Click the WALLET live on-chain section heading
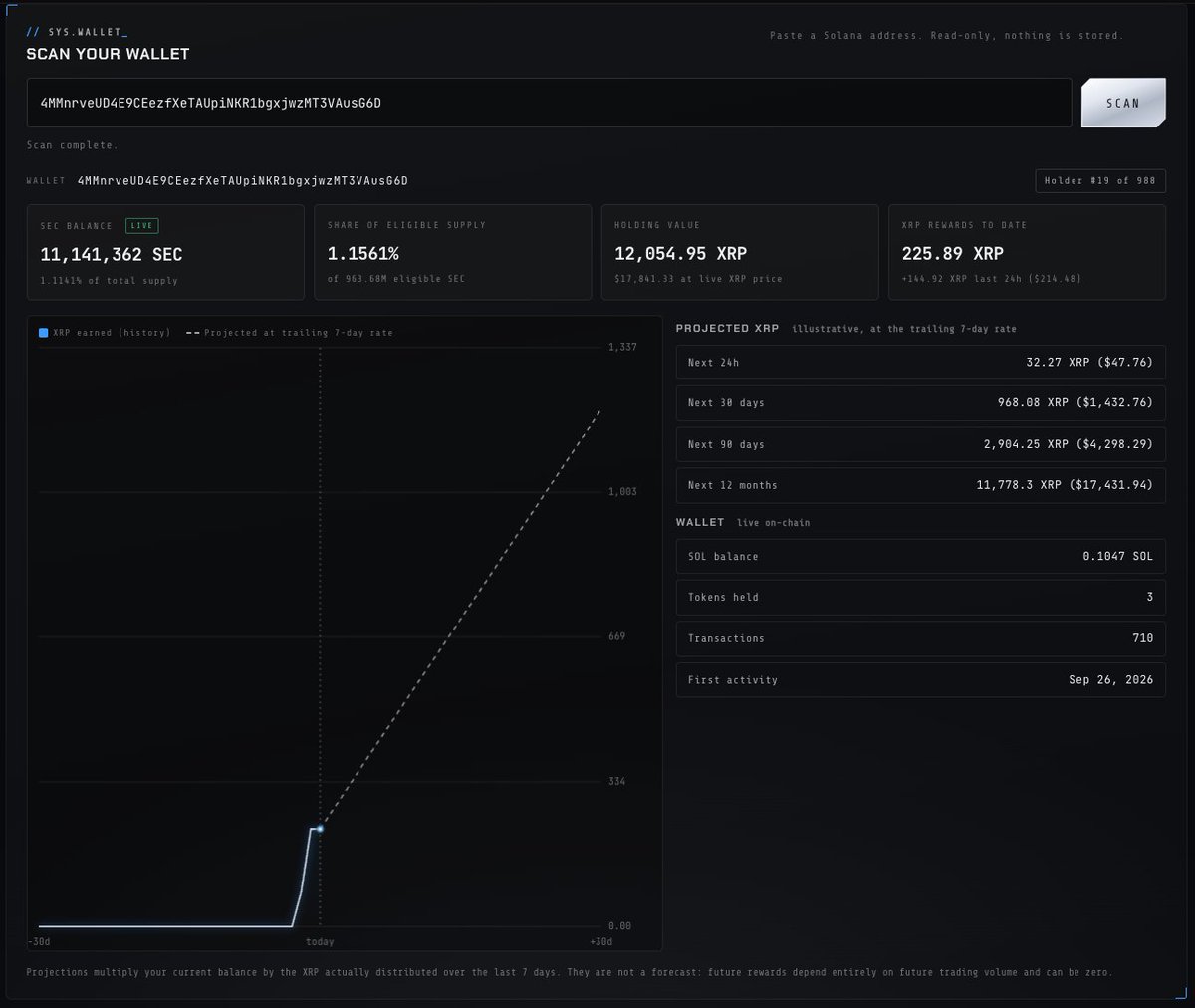The height and width of the screenshot is (1008, 1195). [743, 522]
